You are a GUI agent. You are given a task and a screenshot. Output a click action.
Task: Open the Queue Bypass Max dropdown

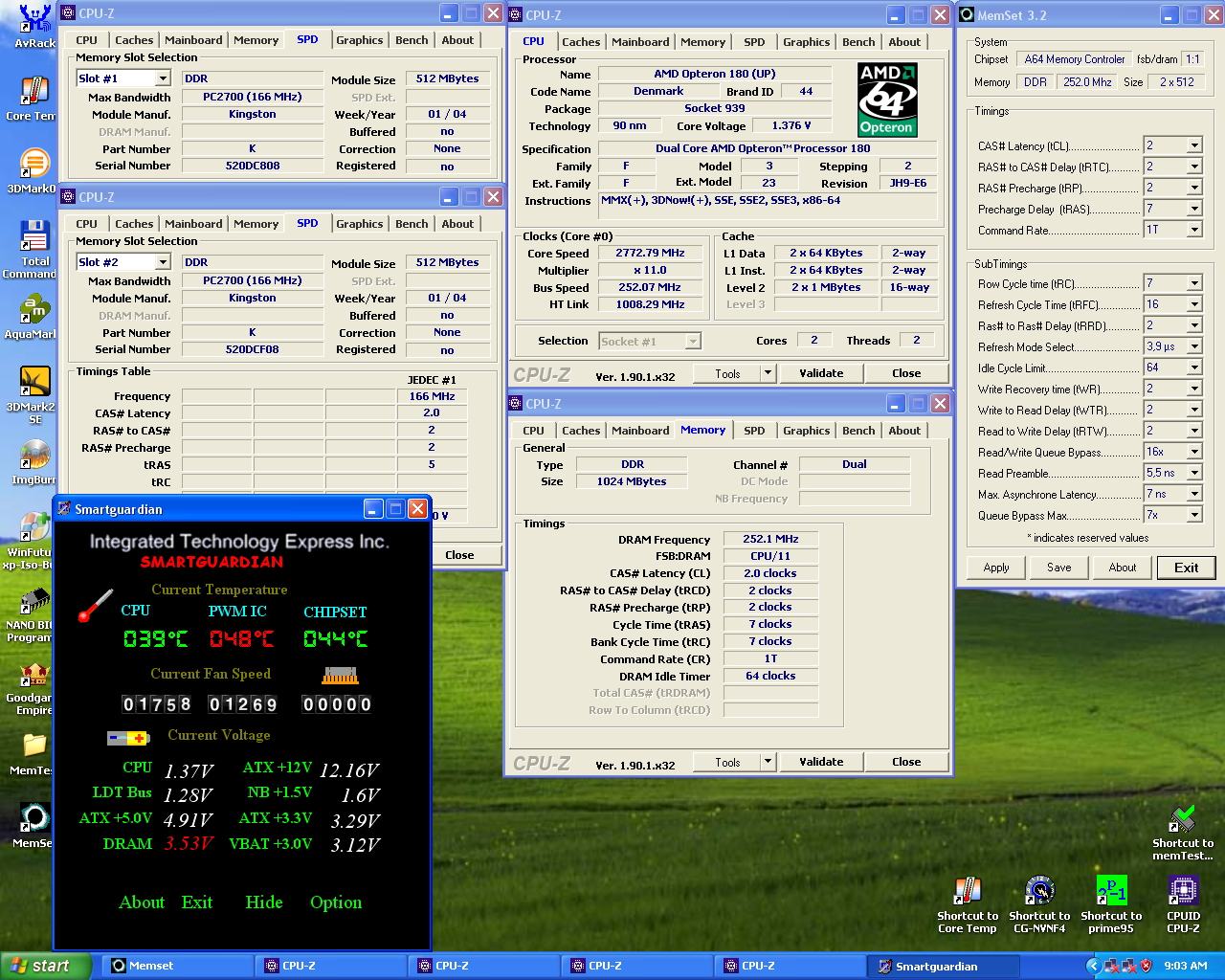coord(1193,515)
